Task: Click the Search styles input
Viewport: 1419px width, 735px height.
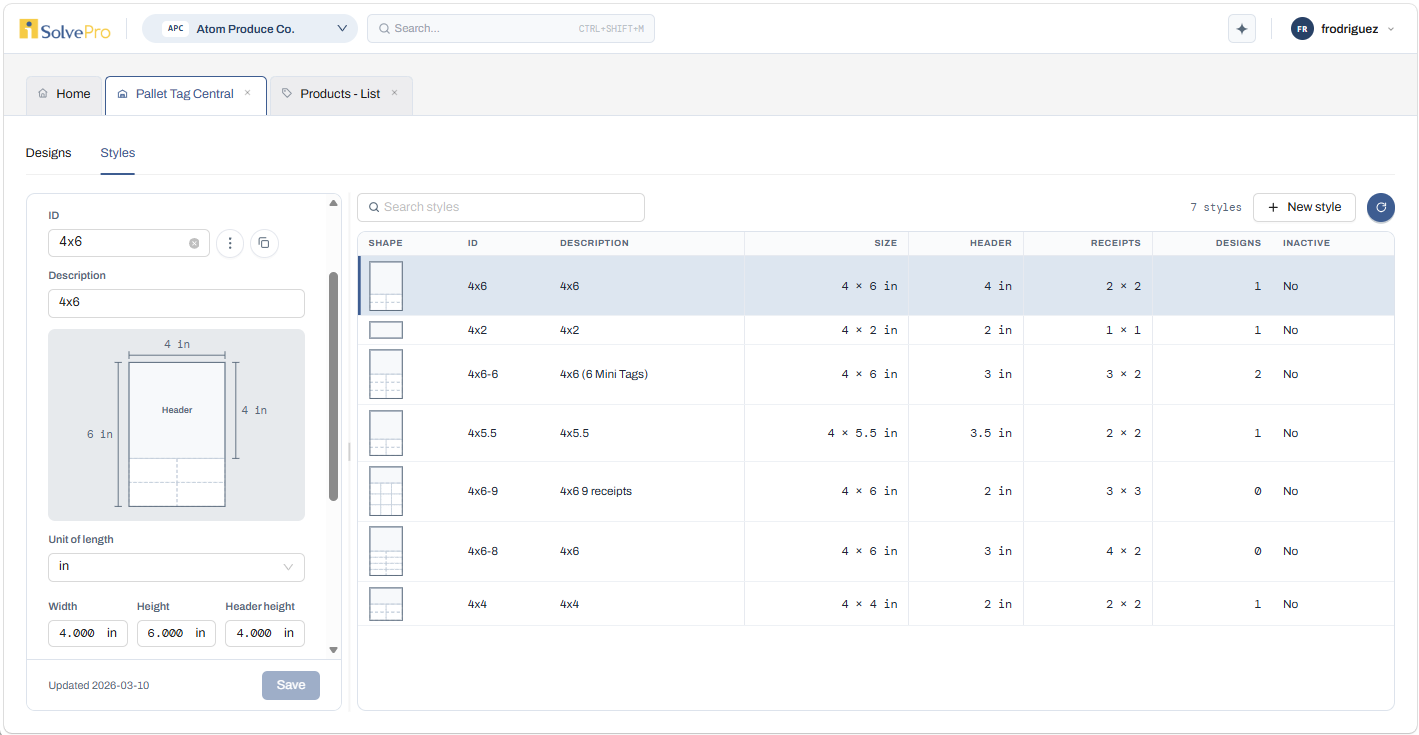Action: [x=501, y=207]
